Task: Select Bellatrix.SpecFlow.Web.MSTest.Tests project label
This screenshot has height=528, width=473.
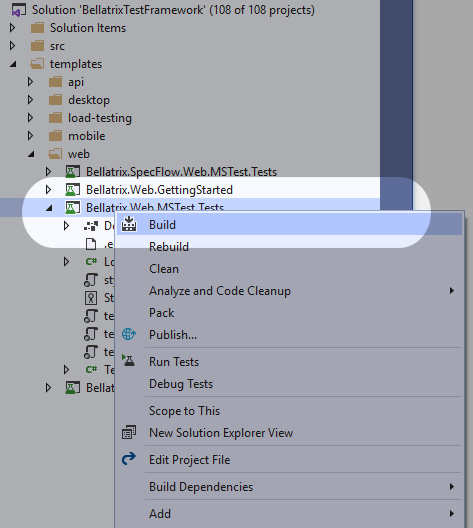Action: (x=181, y=172)
